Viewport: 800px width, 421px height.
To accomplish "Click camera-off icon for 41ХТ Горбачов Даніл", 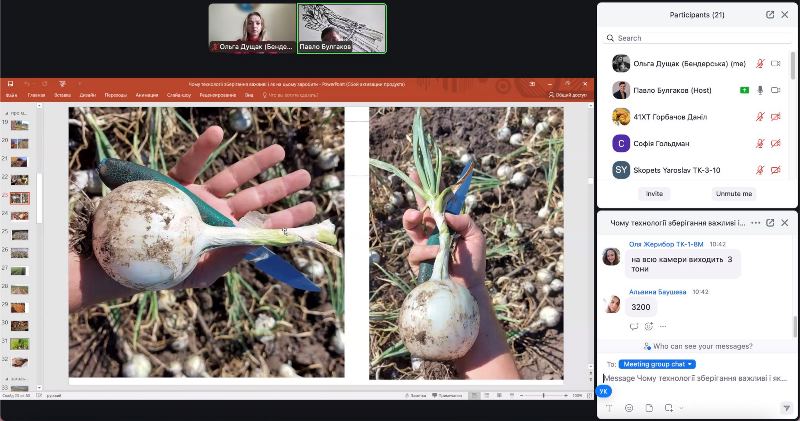I will coord(776,117).
